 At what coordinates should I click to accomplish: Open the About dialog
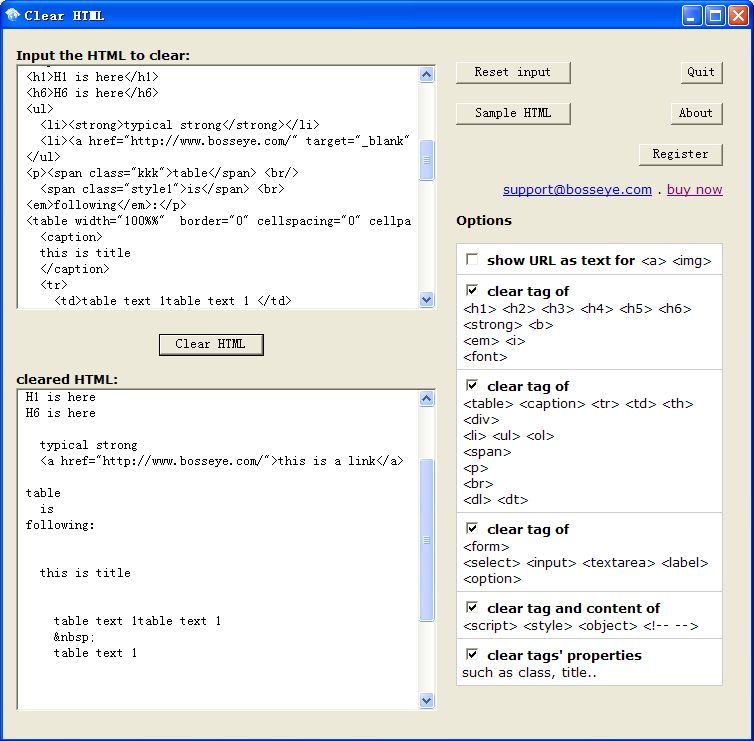point(695,113)
